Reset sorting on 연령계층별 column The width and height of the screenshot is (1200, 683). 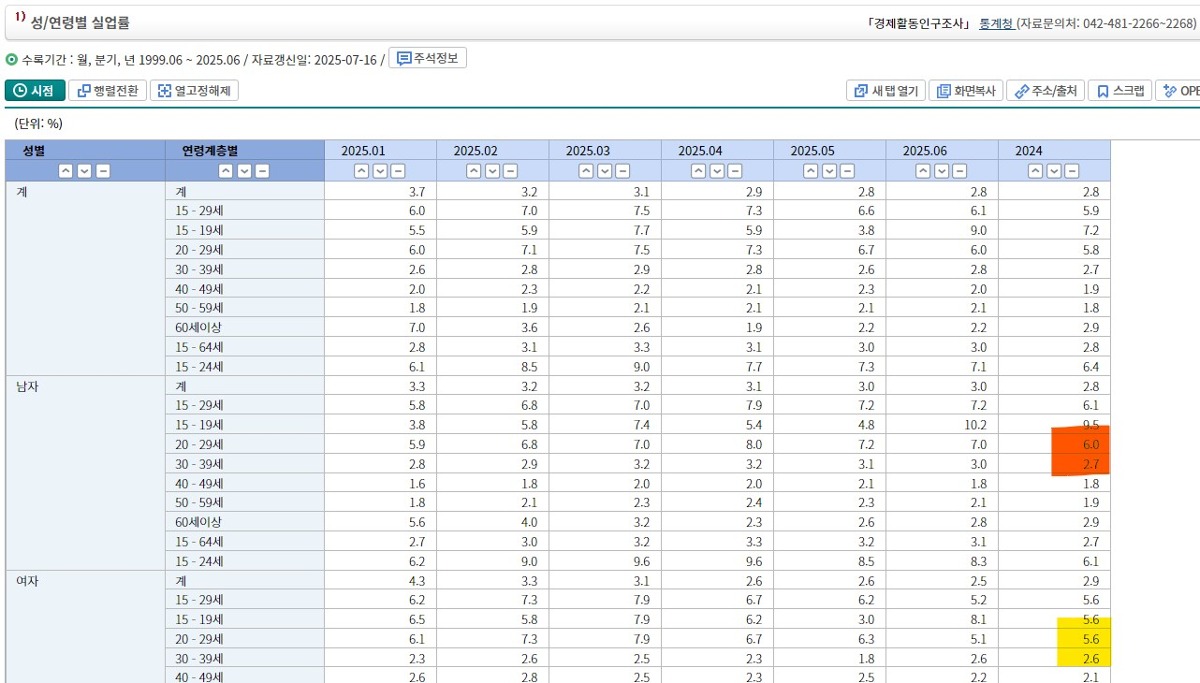[262, 171]
